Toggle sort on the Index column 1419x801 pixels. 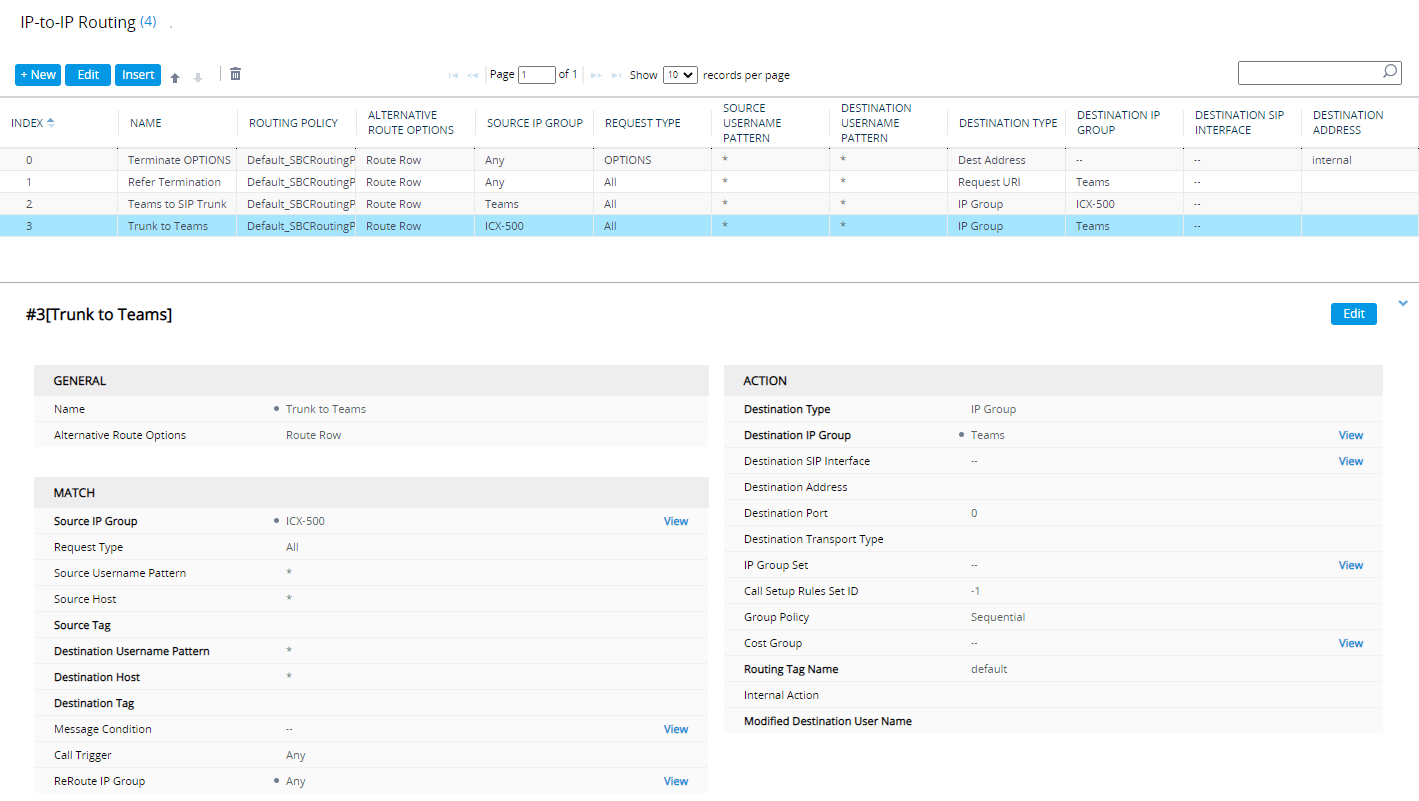click(33, 123)
